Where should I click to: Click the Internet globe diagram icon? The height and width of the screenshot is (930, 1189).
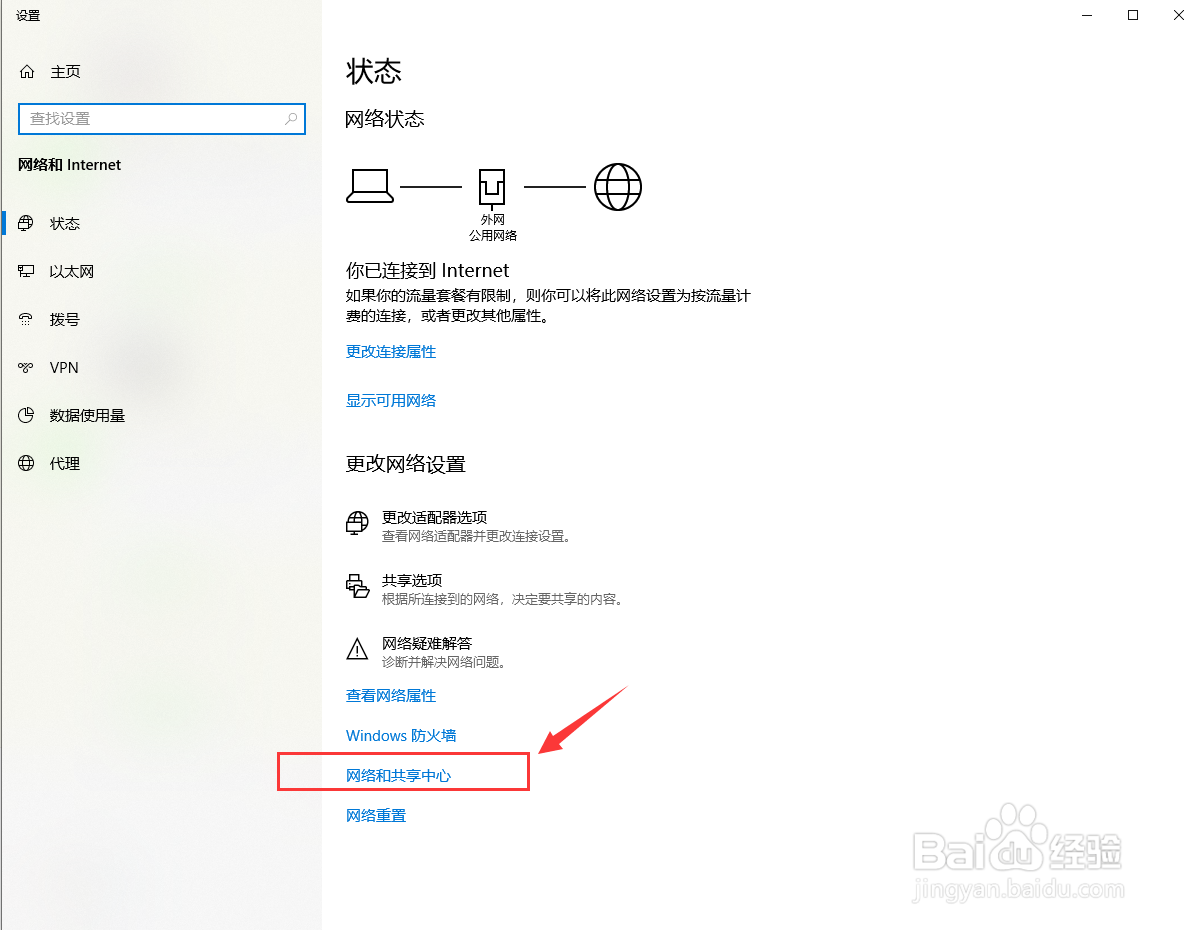tap(618, 187)
